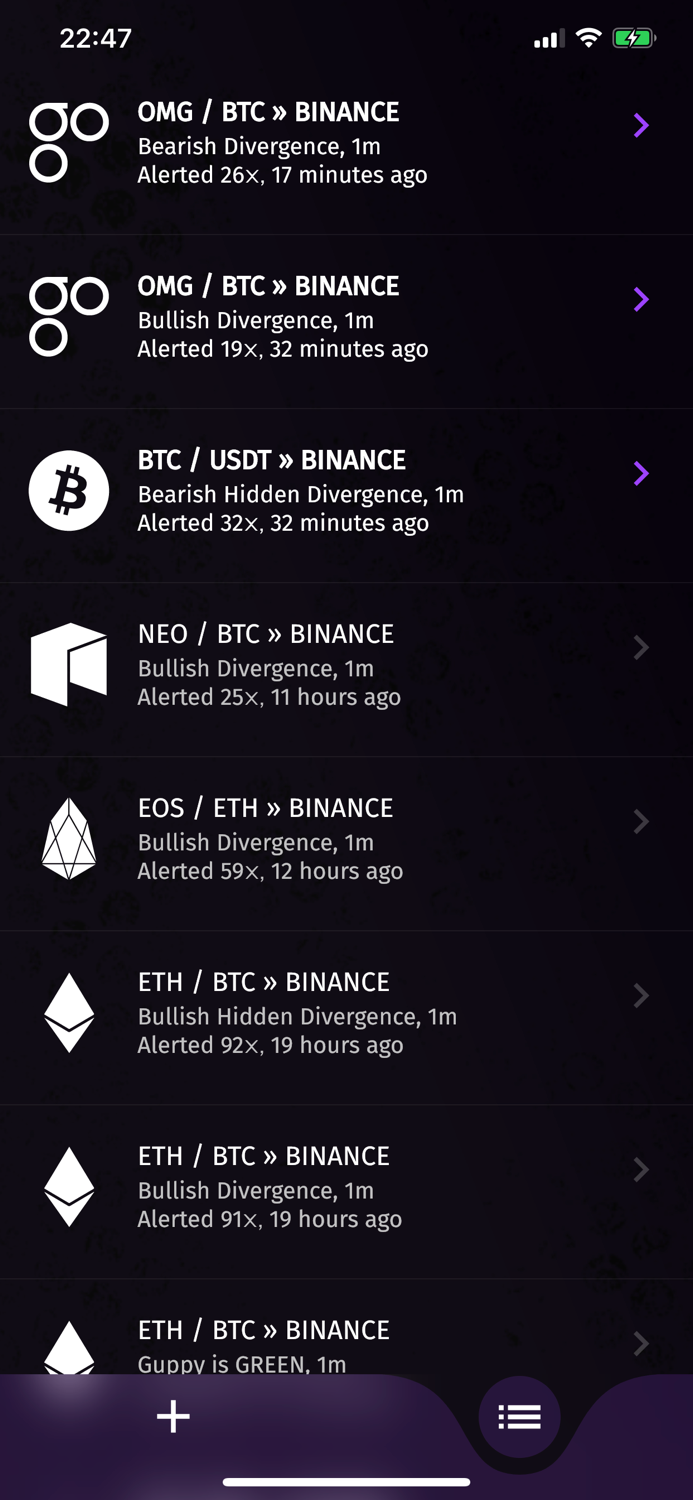Expand the NEO/BTC alert via its chevron
This screenshot has height=1500, width=693.
click(640, 647)
